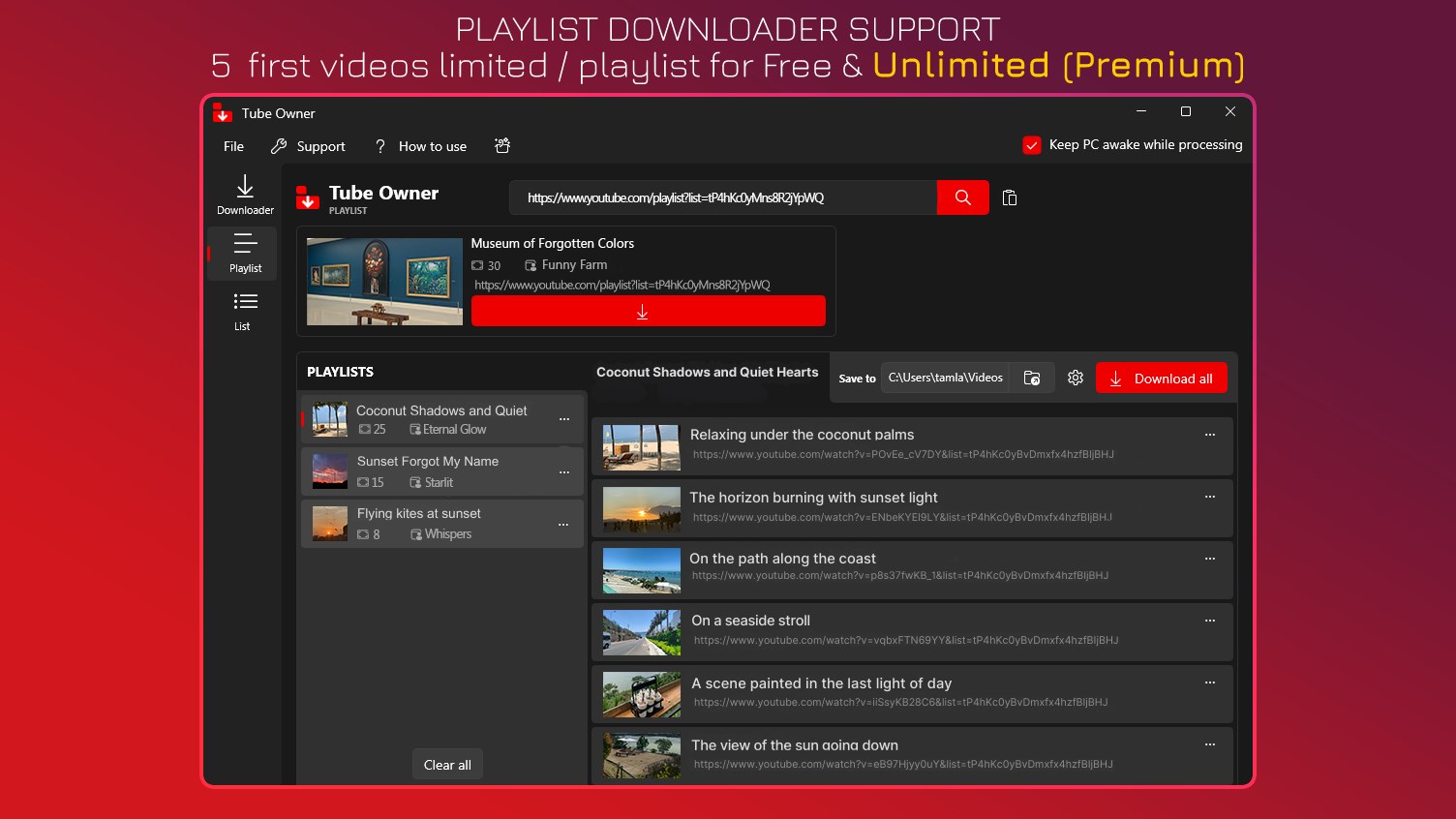Browse for a save folder with folder icon

[1032, 378]
